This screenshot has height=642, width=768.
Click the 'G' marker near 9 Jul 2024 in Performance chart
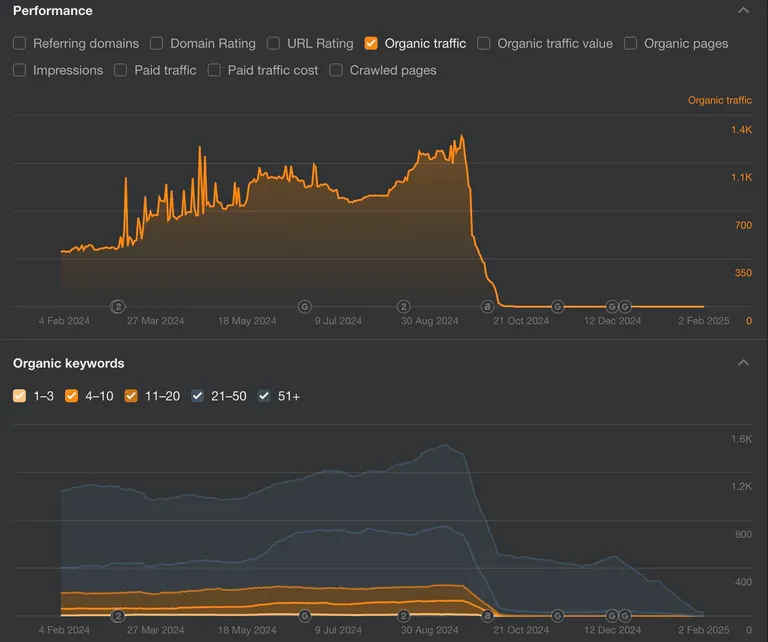click(x=305, y=306)
